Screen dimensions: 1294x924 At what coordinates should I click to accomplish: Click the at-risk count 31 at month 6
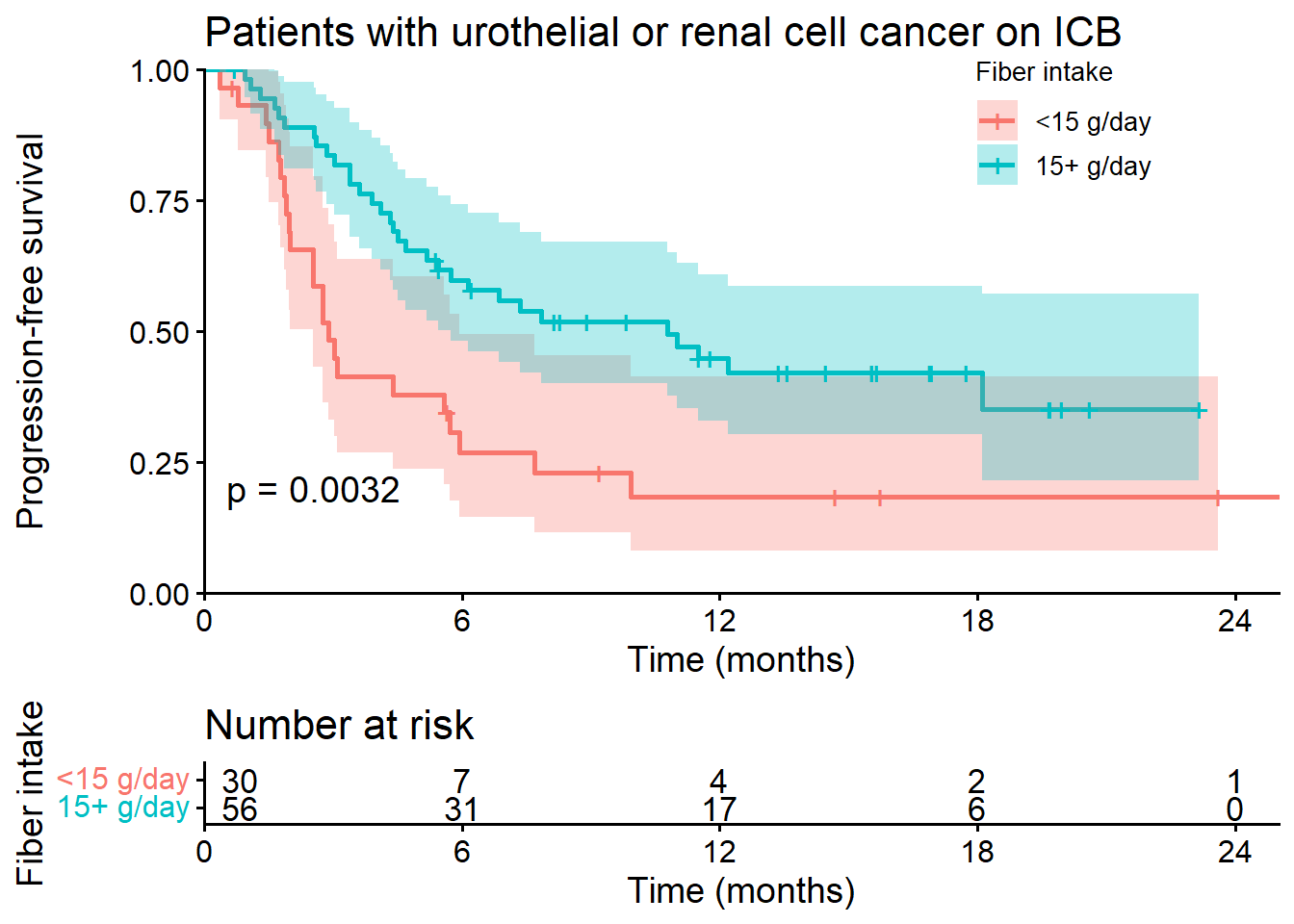coord(461,809)
